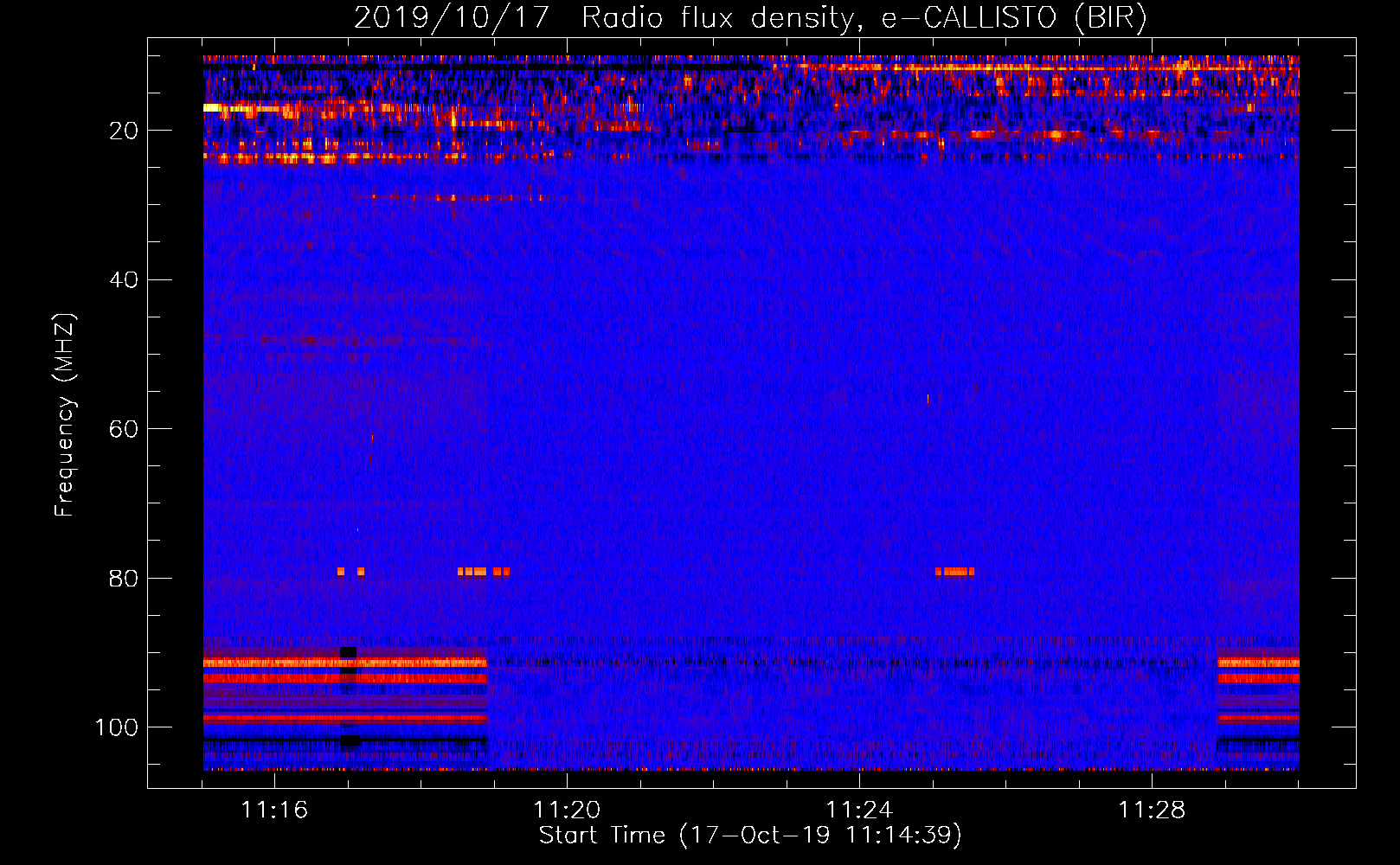Viewport: 1400px width, 865px height.
Task: Click the plot title "Radio flux density, e-CALLISTO (BIR)"
Action: coord(864,17)
